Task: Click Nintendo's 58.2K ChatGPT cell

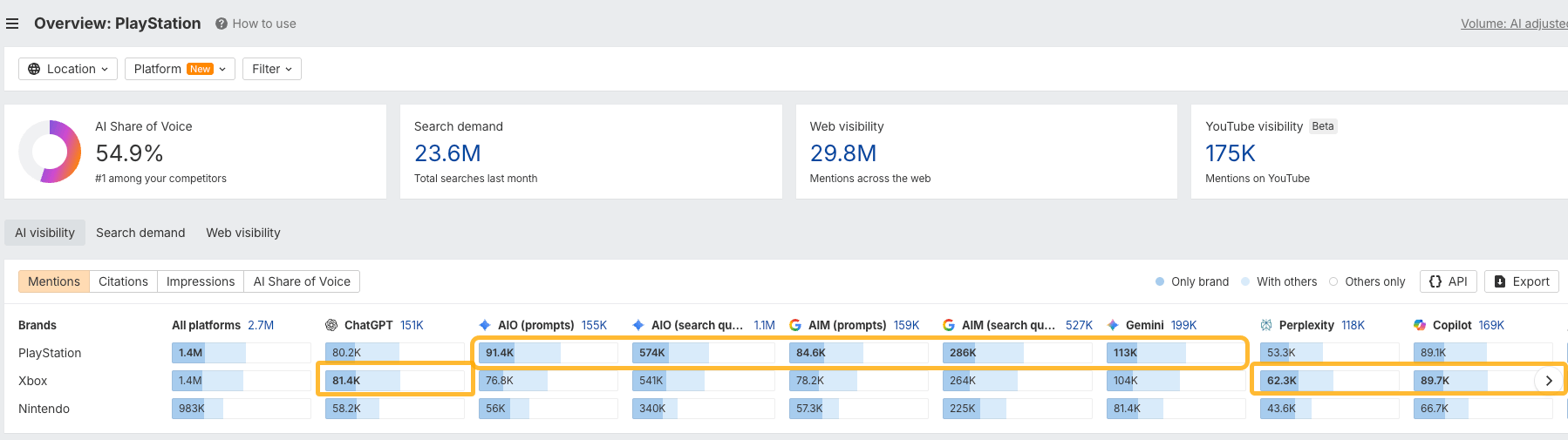Action: coord(395,409)
